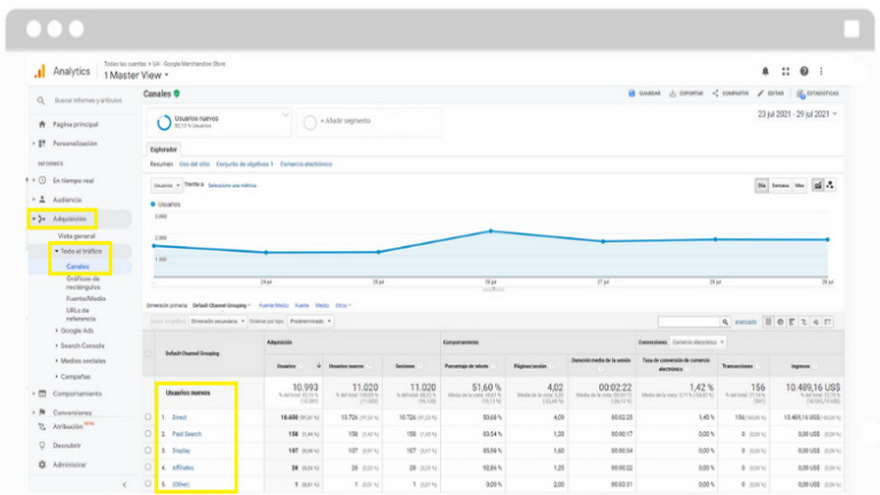Select the pivot table view icon
Screen dimensions: 880x495
pos(827,322)
